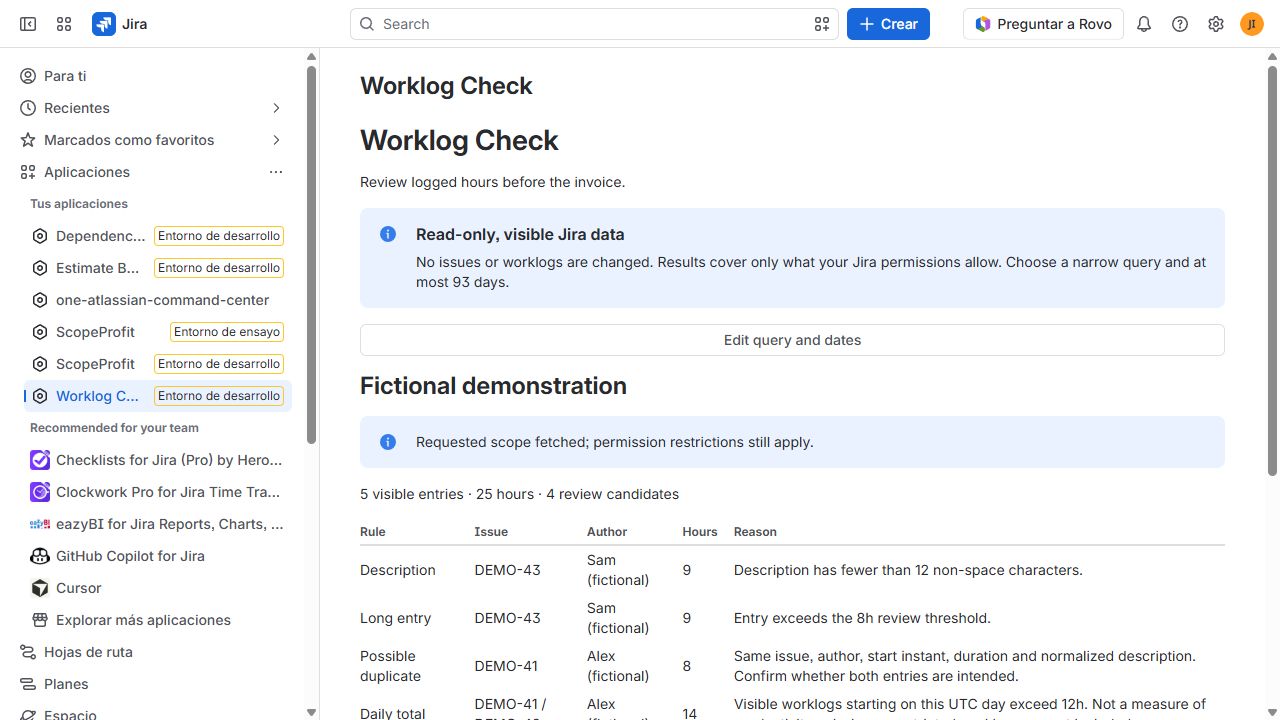The height and width of the screenshot is (720, 1280).
Task: Click DEMO-41 in the Possible duplicate row
Action: pyautogui.click(x=506, y=666)
